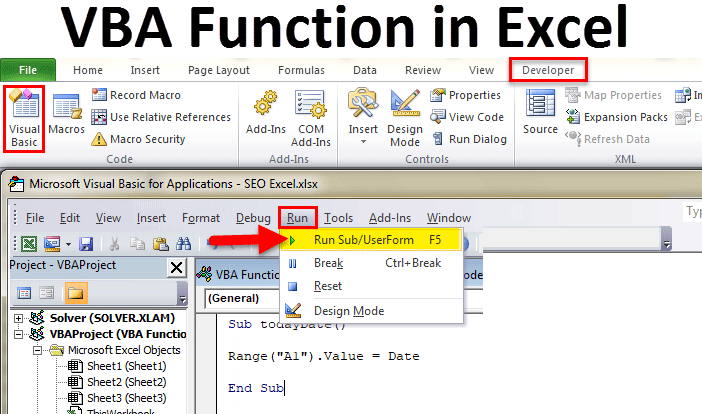Open the (General) object dropdown
Viewport: 702px width, 414px height.
coord(242,299)
